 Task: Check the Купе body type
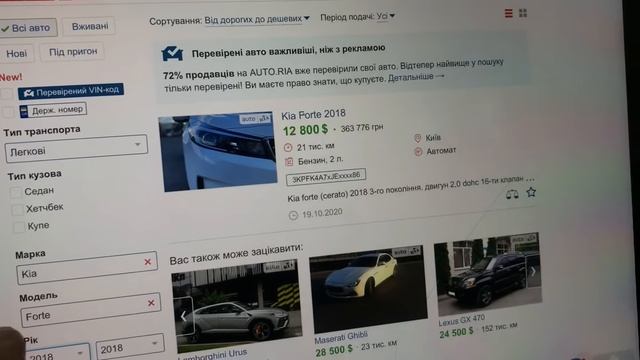pyautogui.click(x=19, y=227)
